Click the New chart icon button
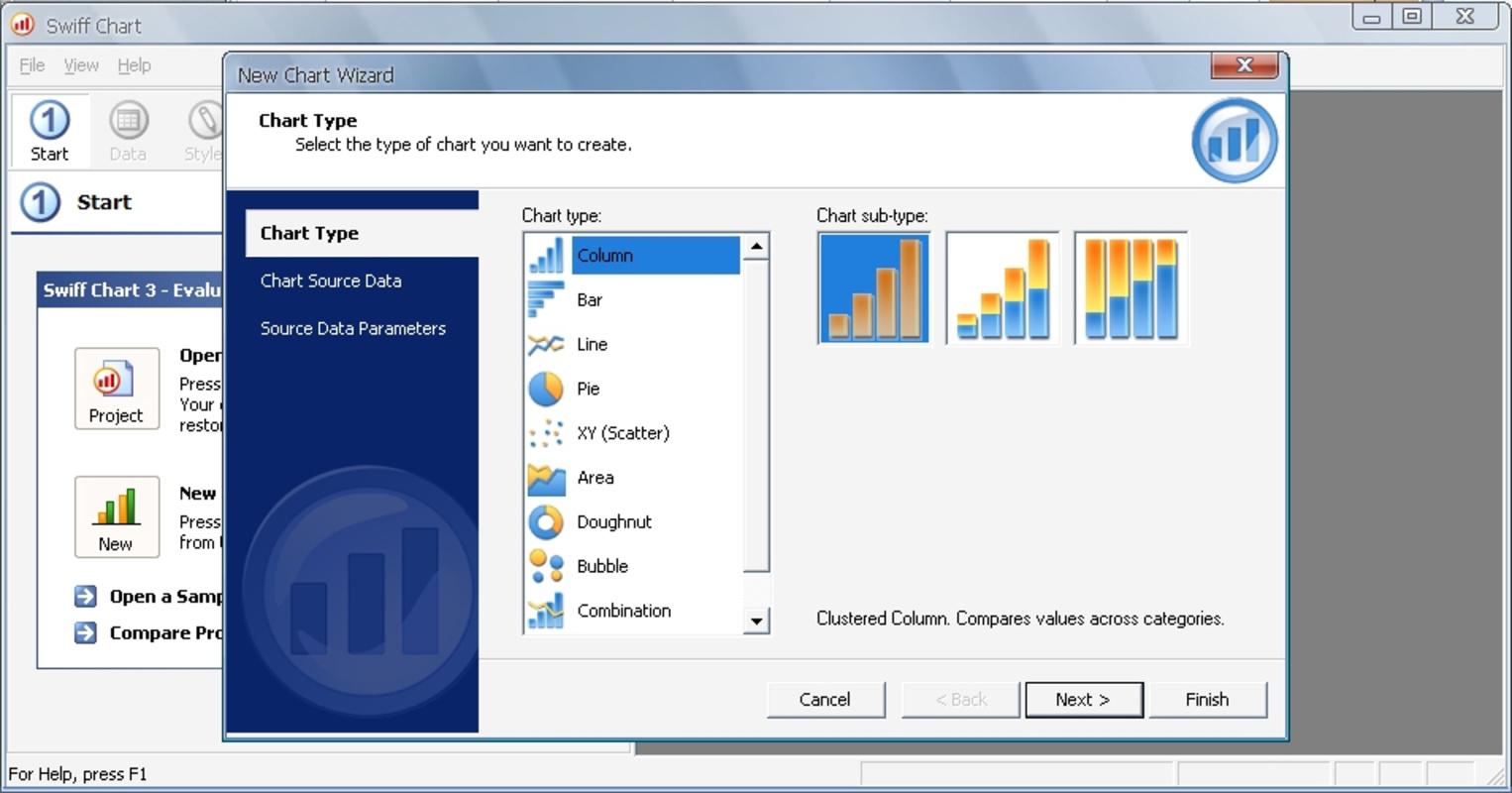Image resolution: width=1512 pixels, height=793 pixels. (117, 516)
